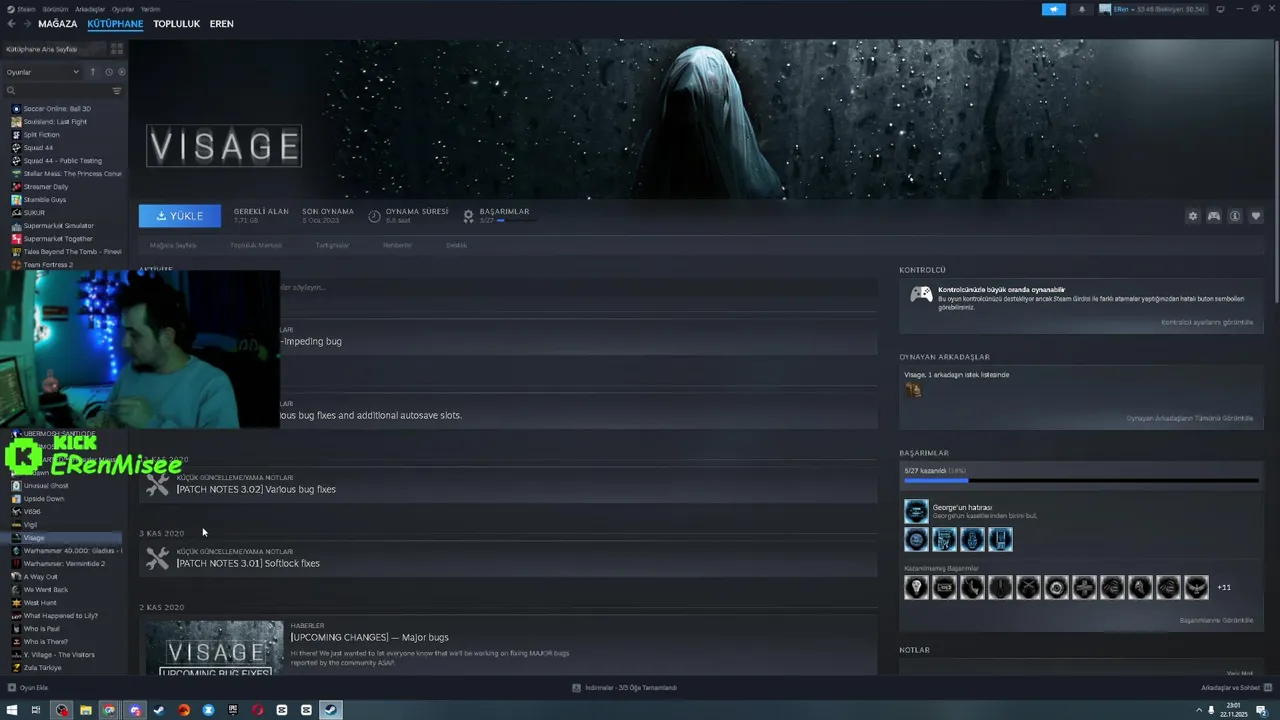Click the library search magnifier
The width and height of the screenshot is (1280, 720).
pos(11,91)
